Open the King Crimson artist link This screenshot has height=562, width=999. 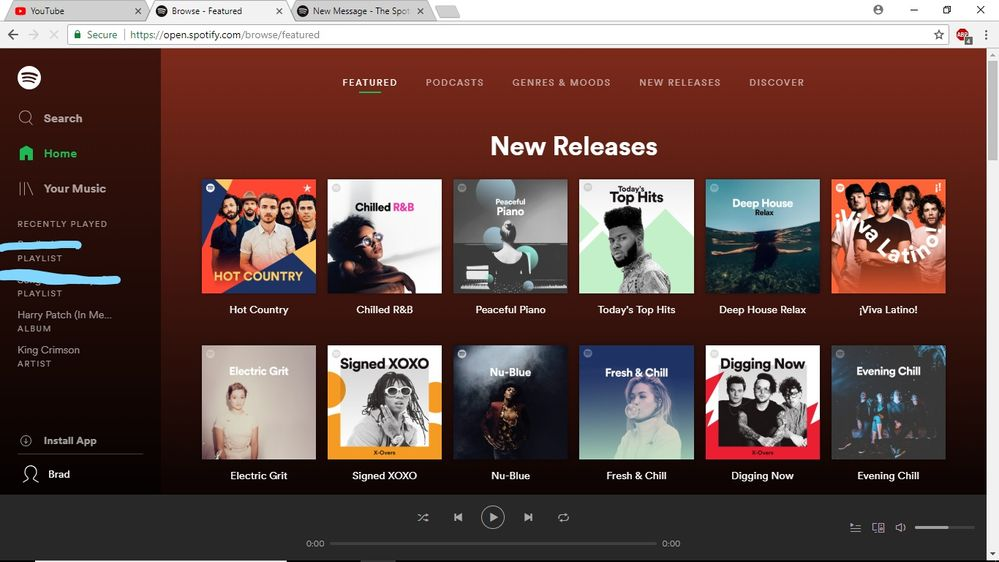[48, 350]
